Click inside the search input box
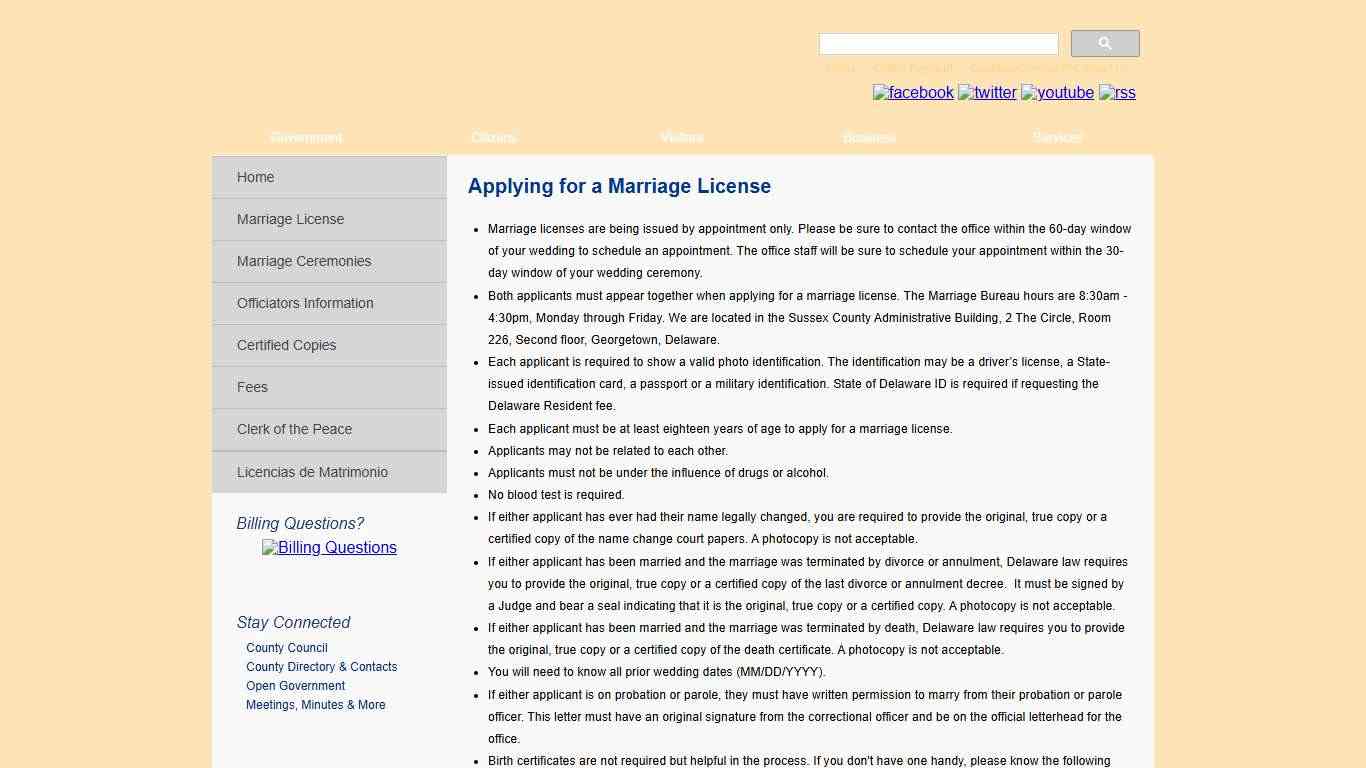The height and width of the screenshot is (768, 1366). pos(937,43)
